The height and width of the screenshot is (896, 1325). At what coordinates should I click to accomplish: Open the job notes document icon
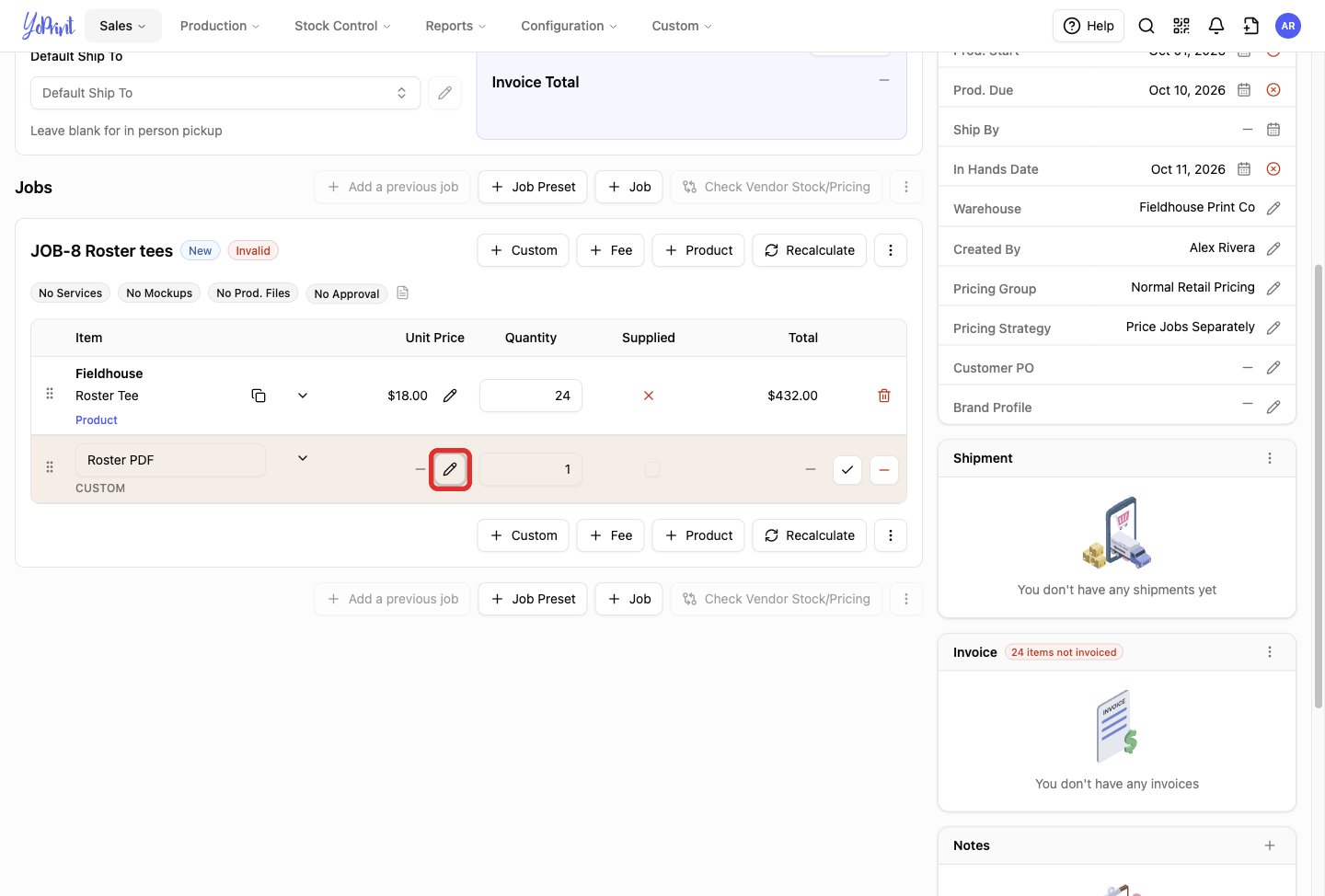coord(402,293)
